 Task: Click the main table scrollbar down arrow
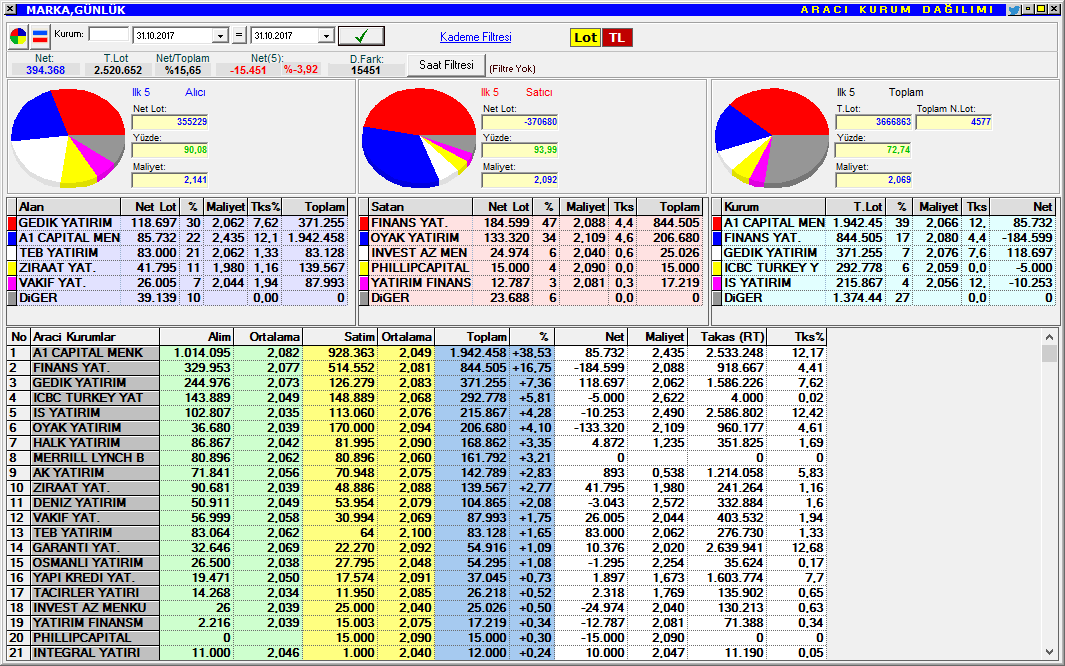pos(1049,652)
